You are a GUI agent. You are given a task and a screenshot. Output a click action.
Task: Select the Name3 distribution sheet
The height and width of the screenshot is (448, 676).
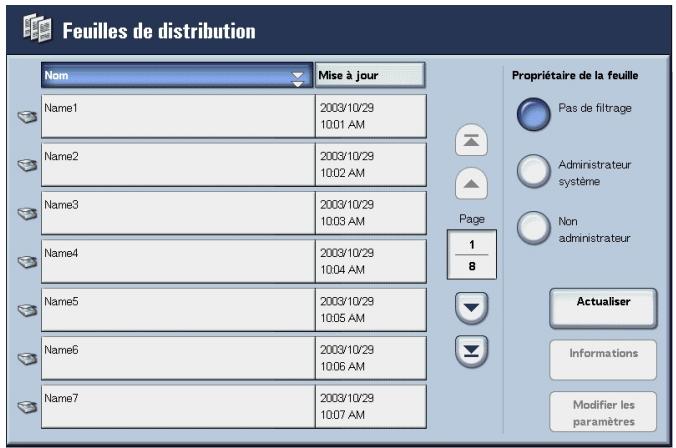[178, 213]
